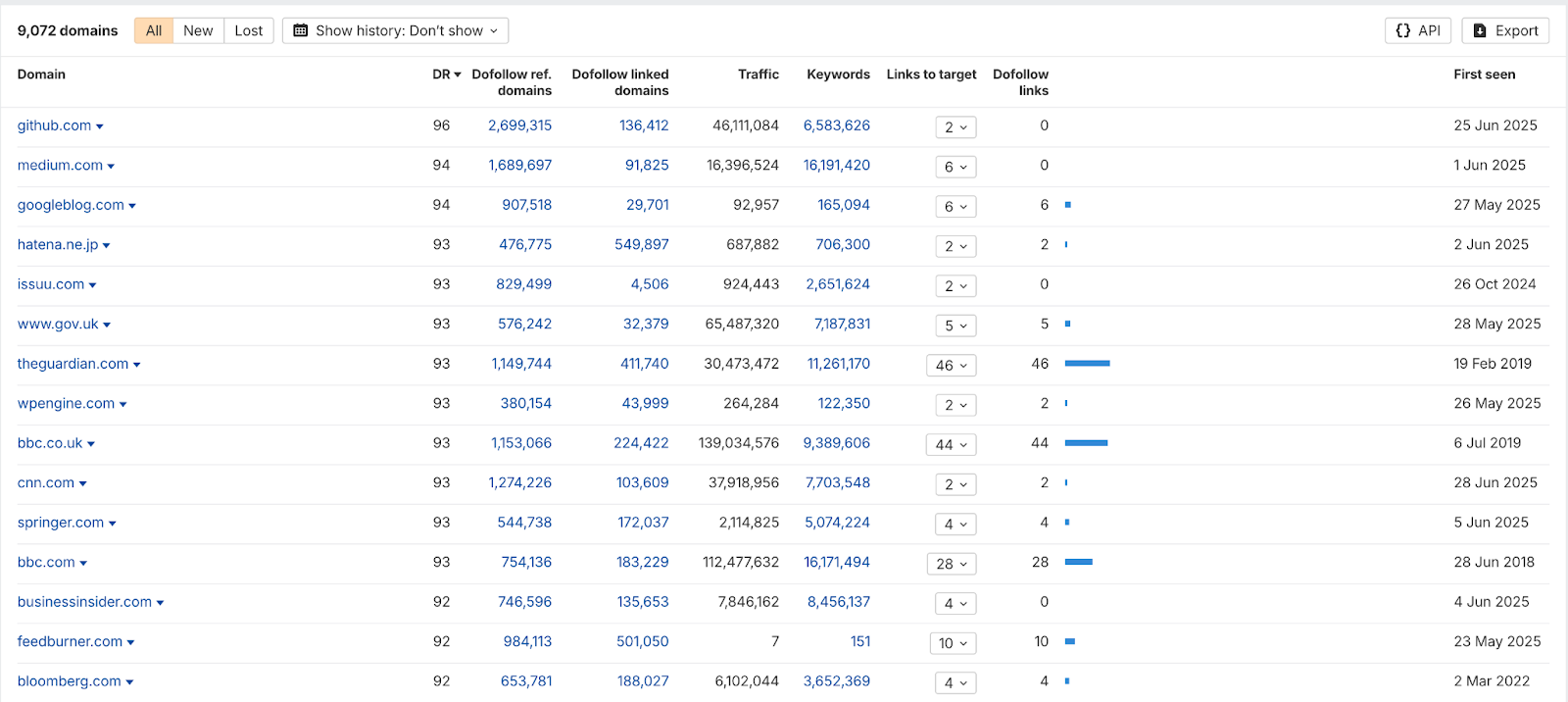This screenshot has width=1568, height=702.
Task: Click the Dofollow links column header
Action: click(x=1020, y=82)
